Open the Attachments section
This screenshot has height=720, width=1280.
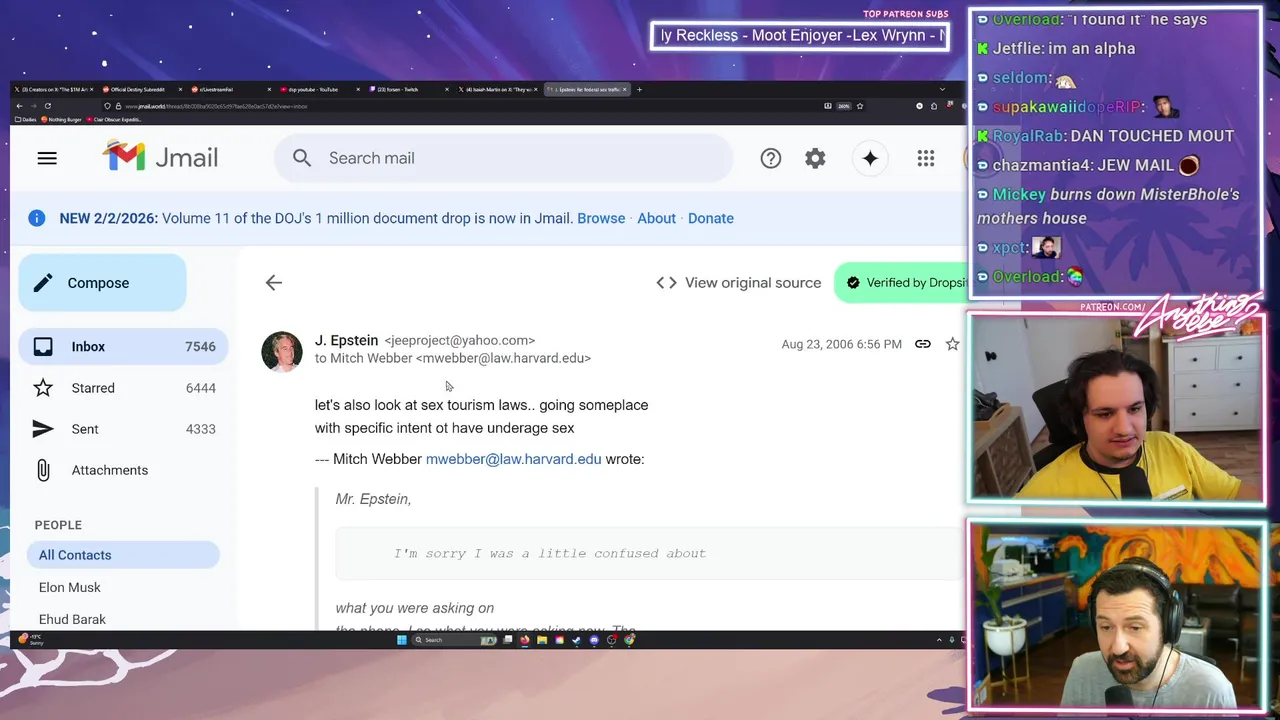coord(124,470)
